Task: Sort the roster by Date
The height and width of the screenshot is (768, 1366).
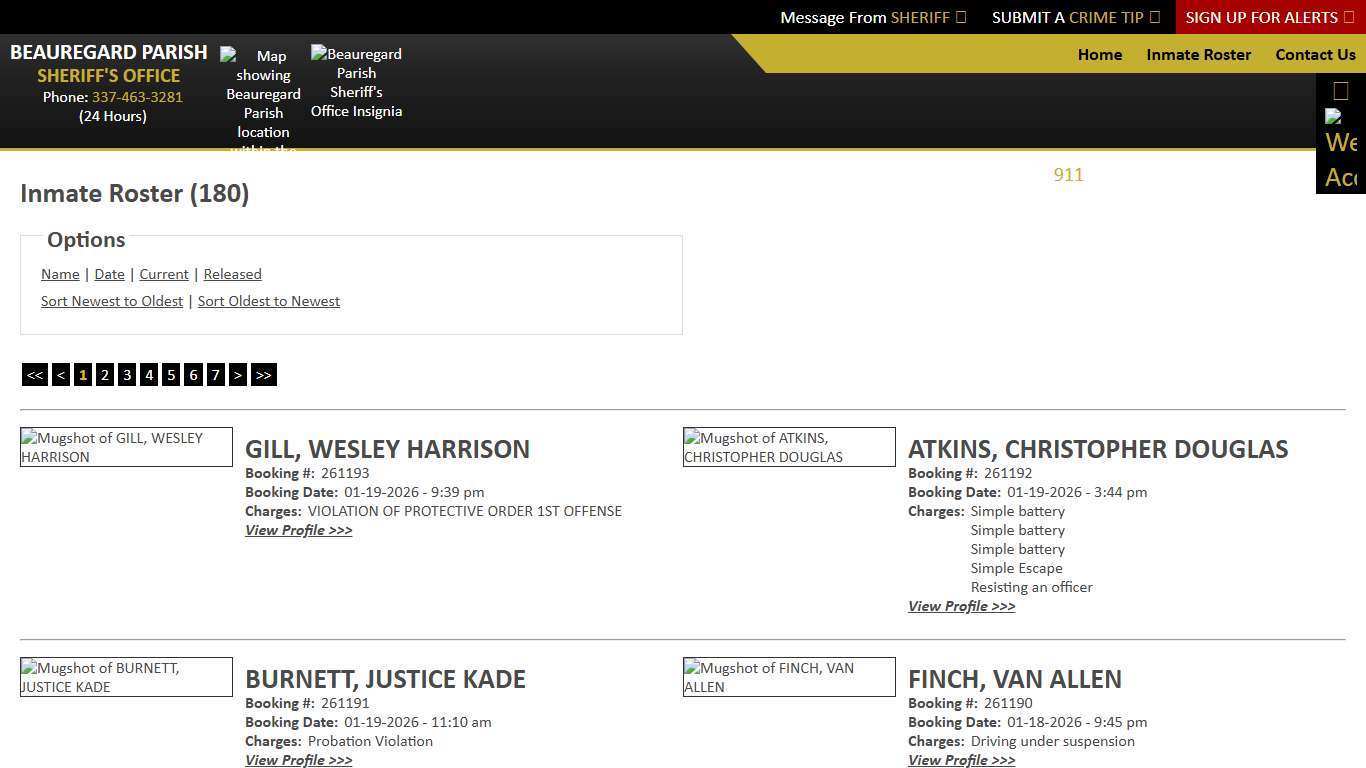Action: coord(109,274)
